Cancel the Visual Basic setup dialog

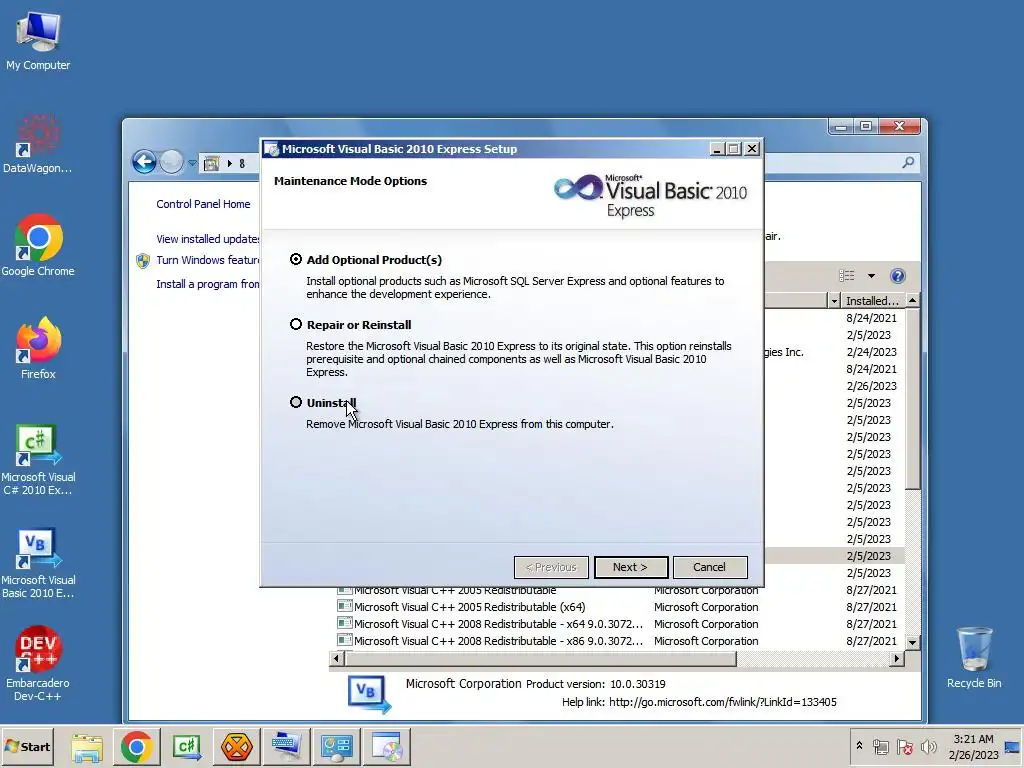(x=710, y=567)
